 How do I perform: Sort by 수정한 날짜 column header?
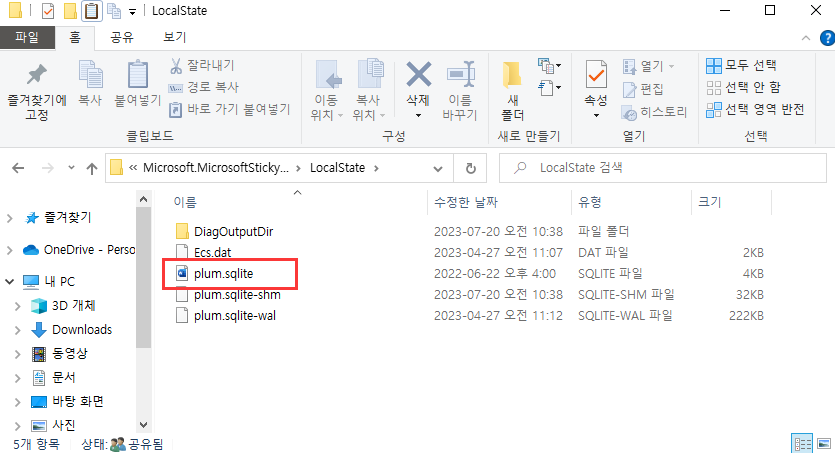pyautogui.click(x=465, y=202)
